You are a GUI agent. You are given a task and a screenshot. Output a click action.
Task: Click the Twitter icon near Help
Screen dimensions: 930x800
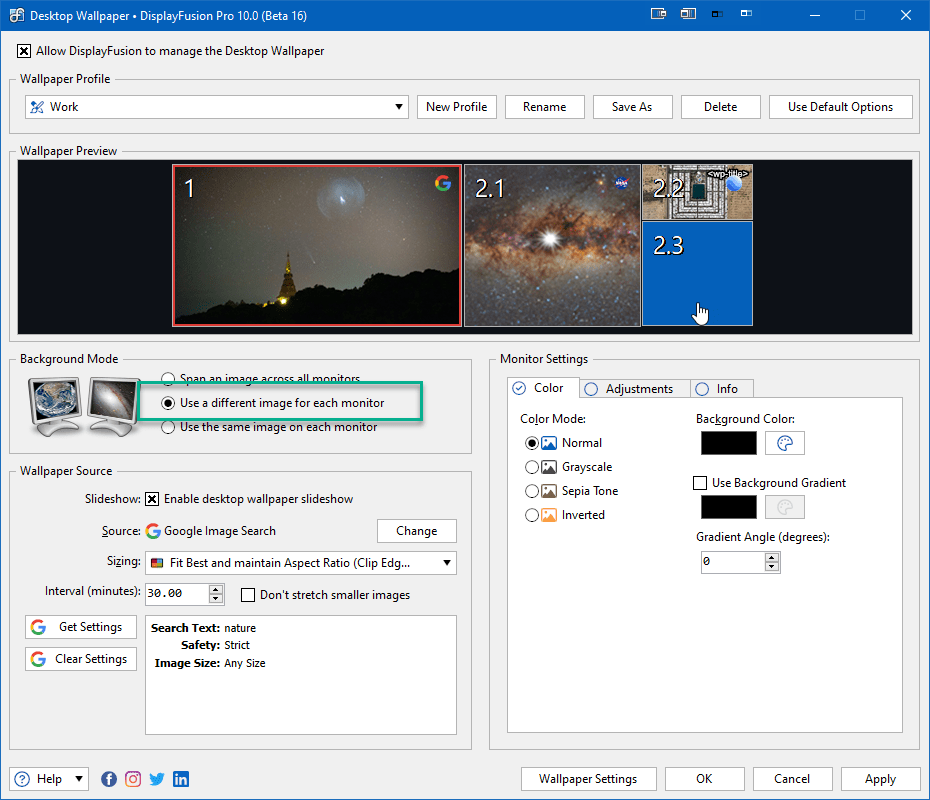[157, 779]
